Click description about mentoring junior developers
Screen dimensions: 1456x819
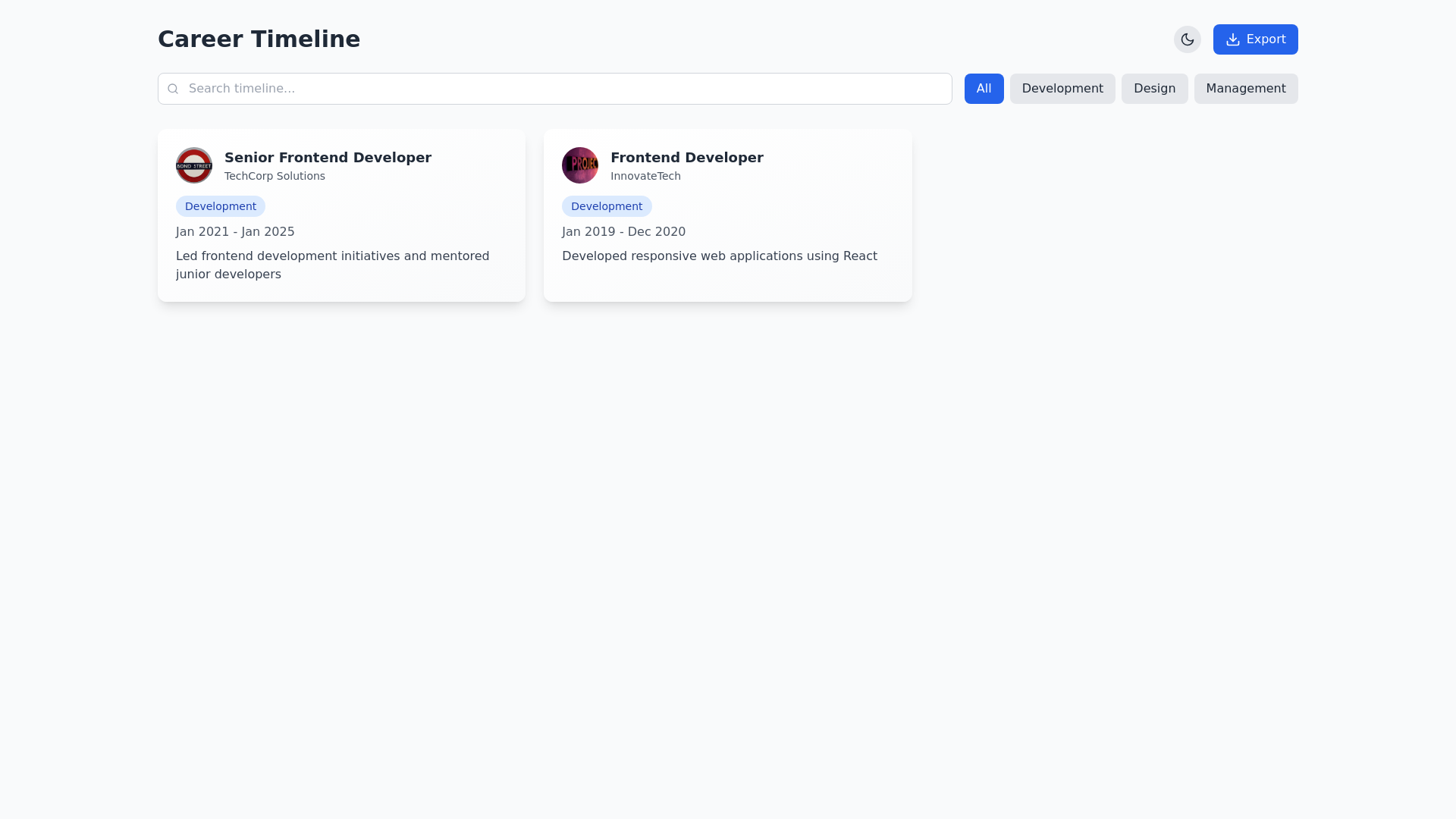333,265
